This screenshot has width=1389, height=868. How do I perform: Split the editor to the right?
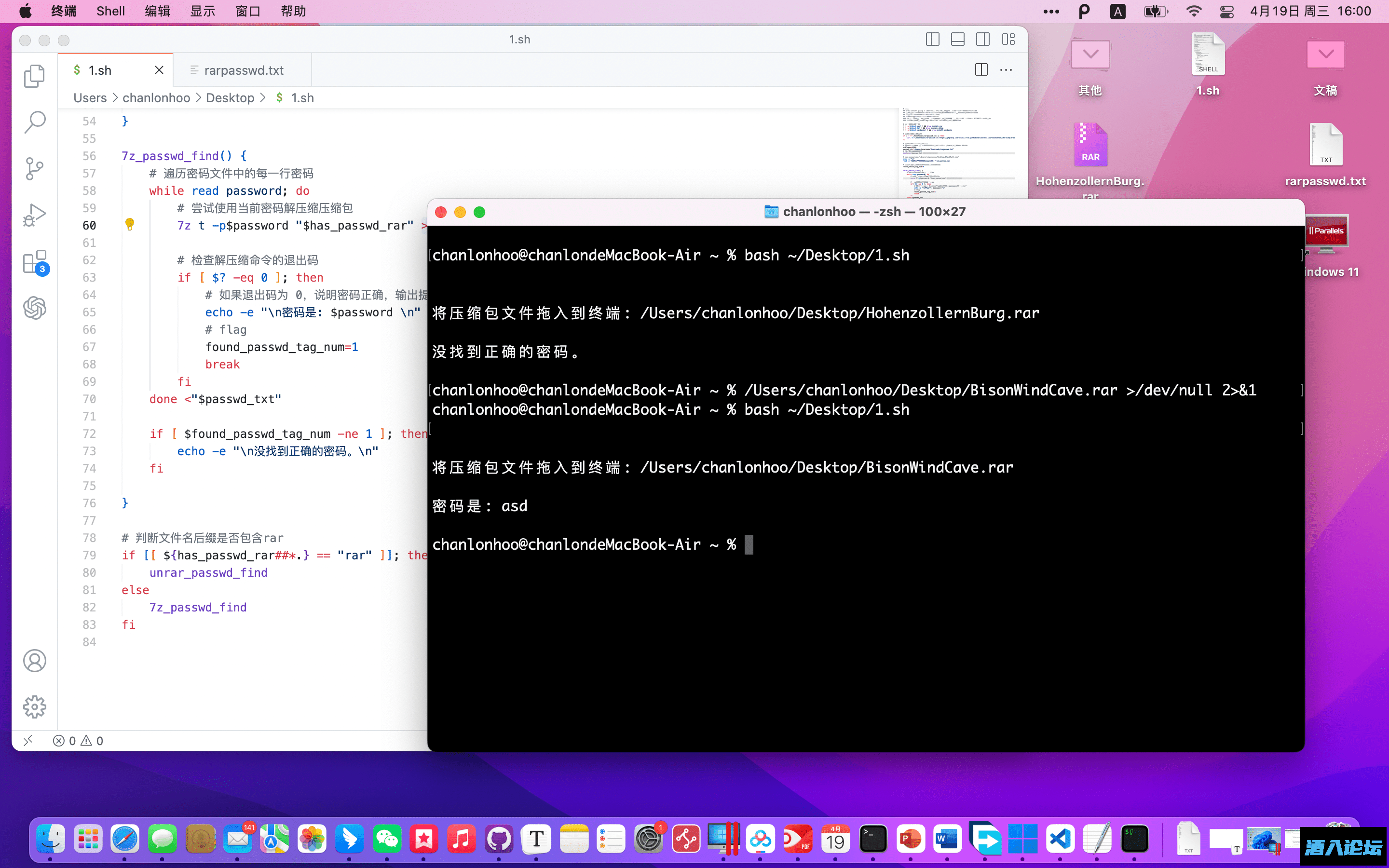tap(981, 70)
